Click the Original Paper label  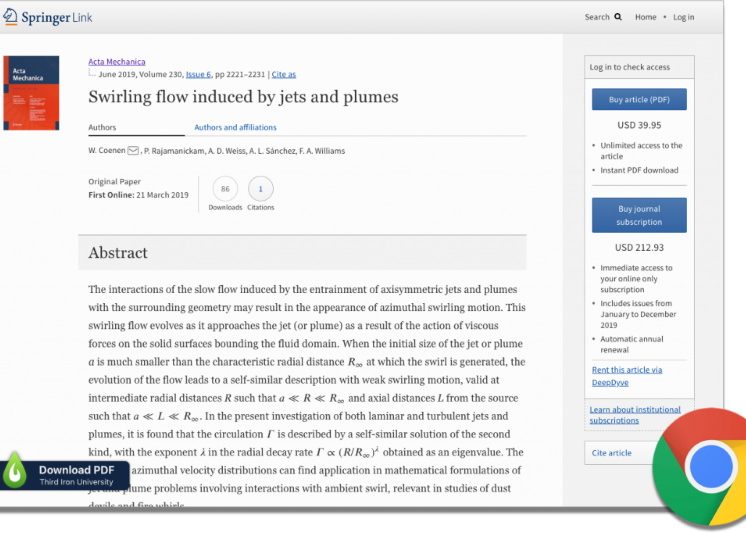114,181
